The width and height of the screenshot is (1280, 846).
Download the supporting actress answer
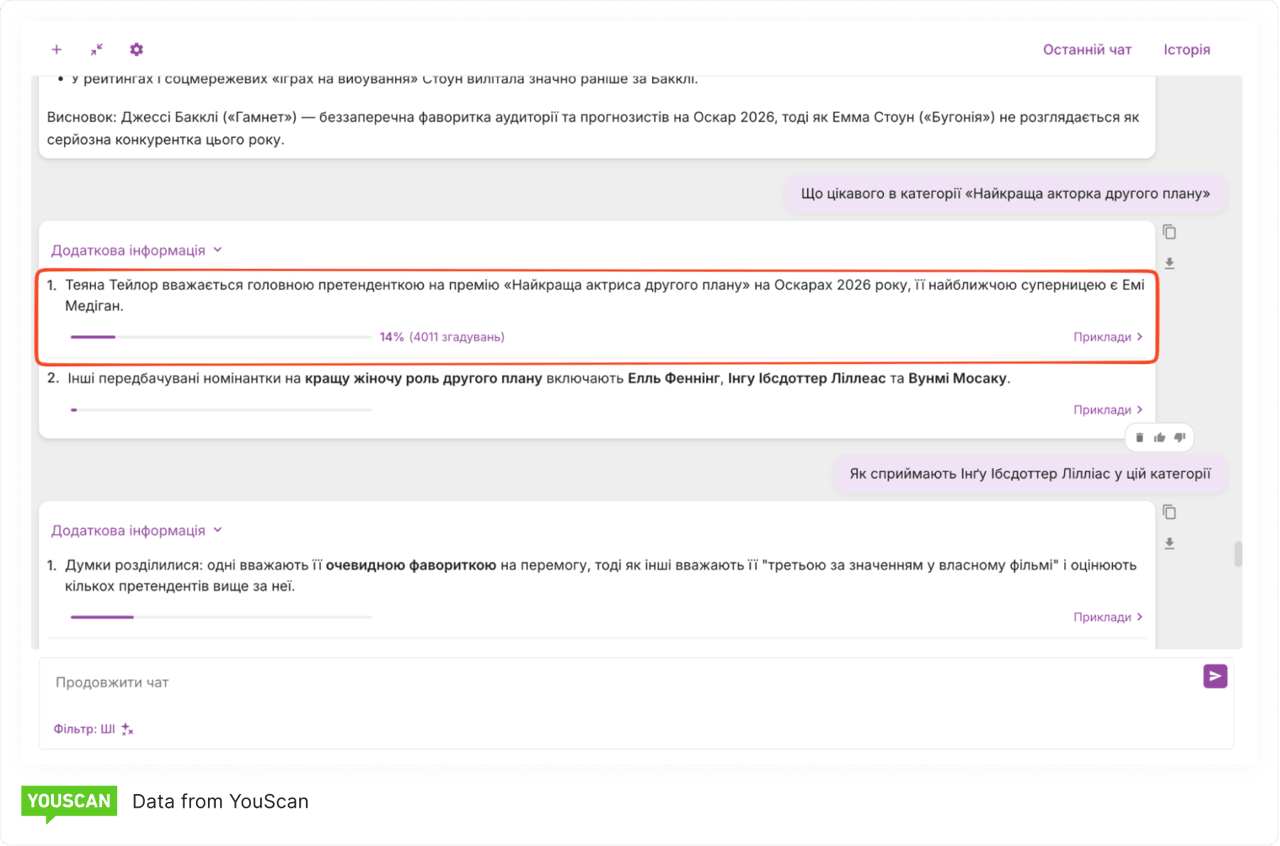coord(1169,264)
